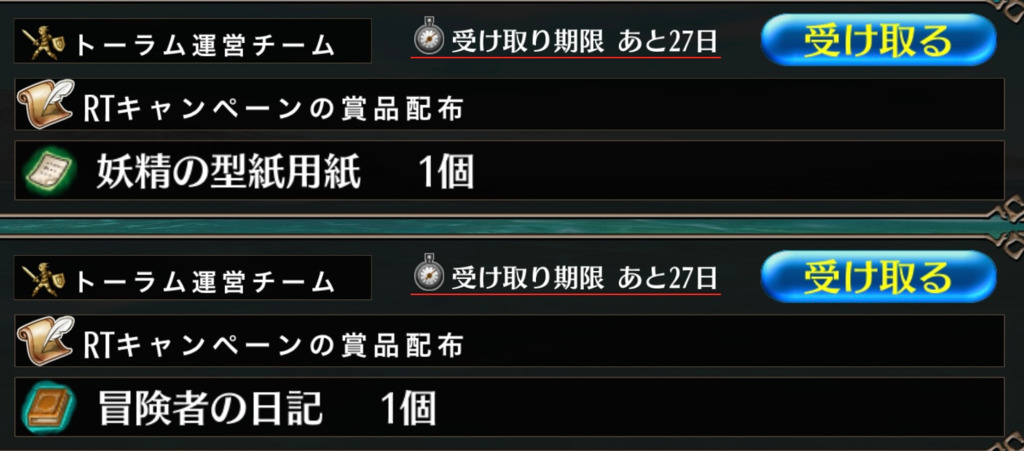1024x451 pixels.
Task: Open first mail's トーラム運営チーム sender label
Action: point(193,41)
